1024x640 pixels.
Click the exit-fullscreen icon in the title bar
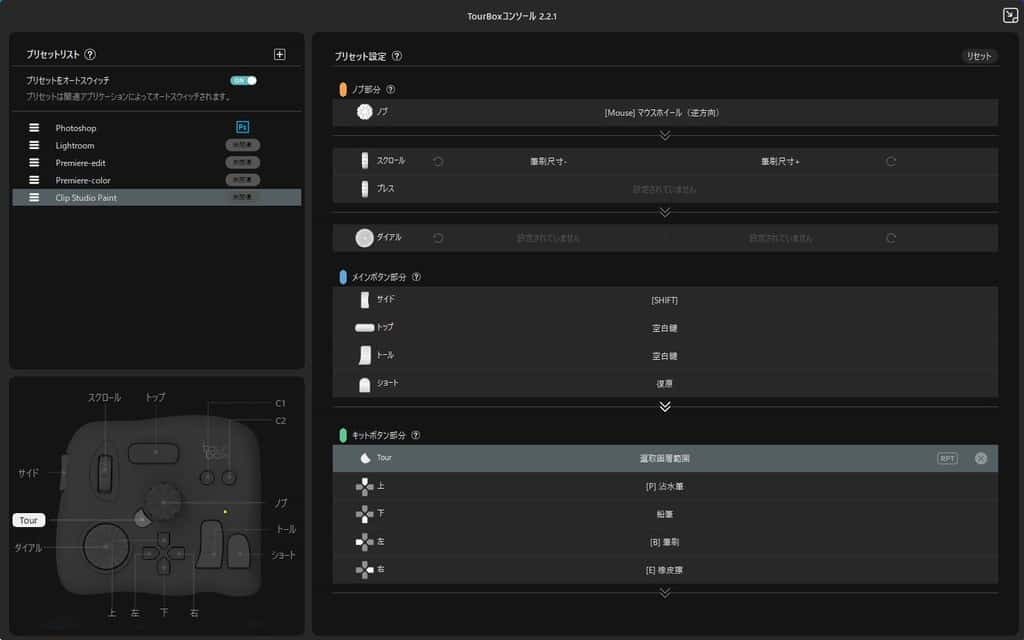[x=1010, y=15]
